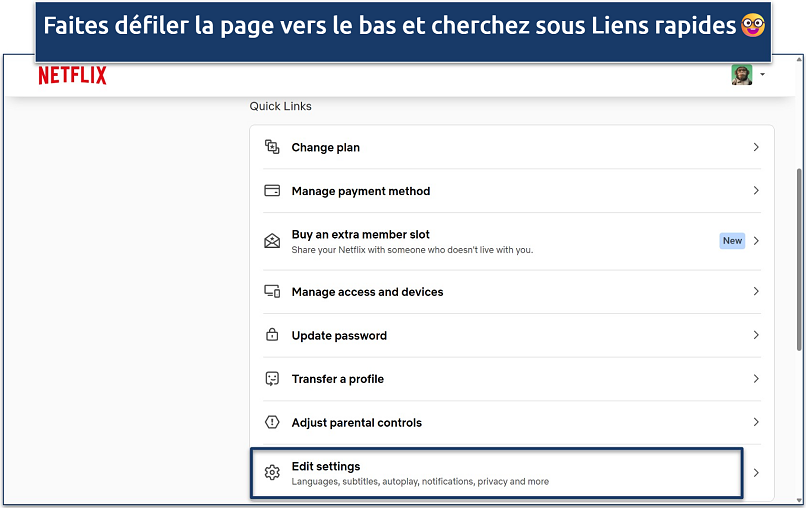Click the padlock icon for Update password
Screen dimensions: 806x508
272,335
